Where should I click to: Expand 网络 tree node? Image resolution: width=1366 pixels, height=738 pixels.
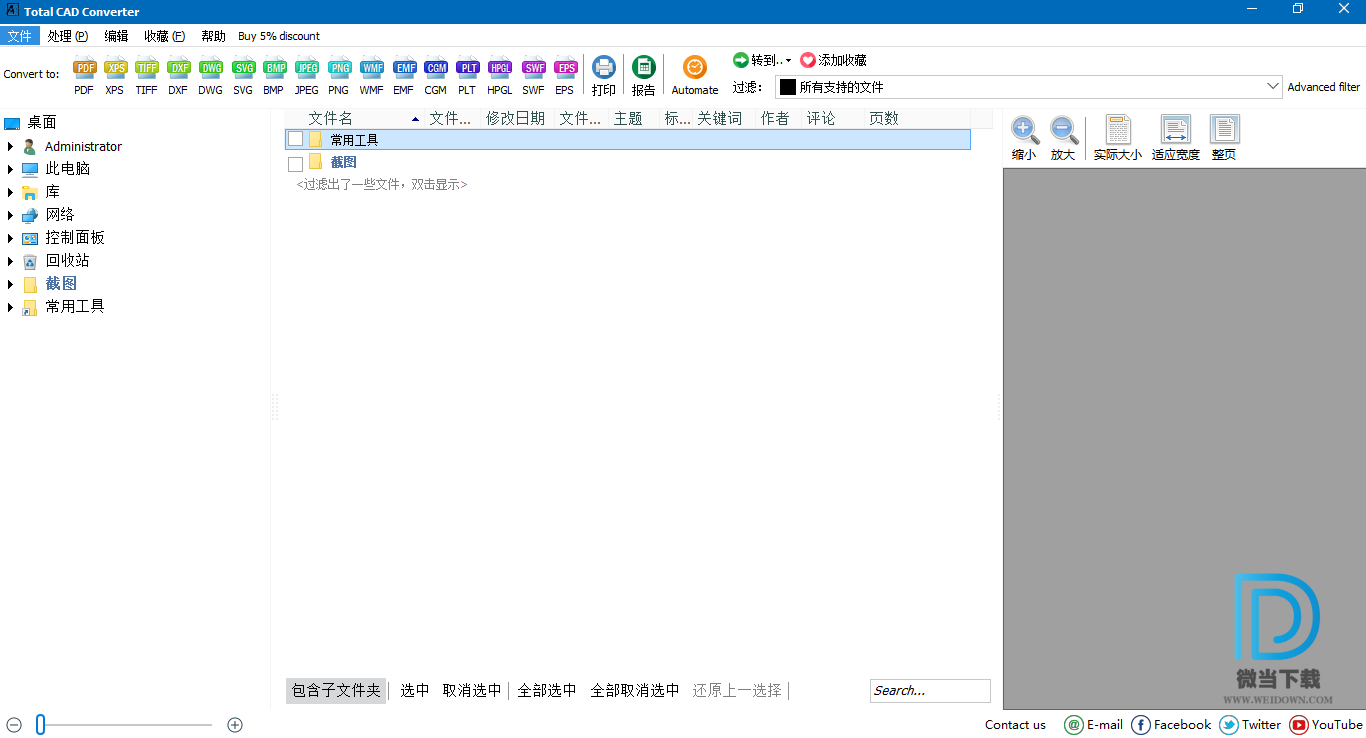click(x=10, y=215)
